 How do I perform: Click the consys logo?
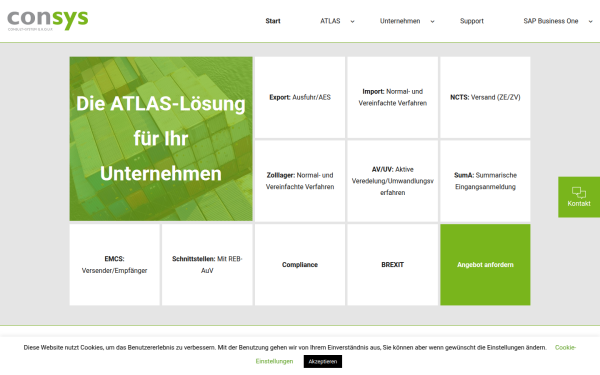coord(48,20)
